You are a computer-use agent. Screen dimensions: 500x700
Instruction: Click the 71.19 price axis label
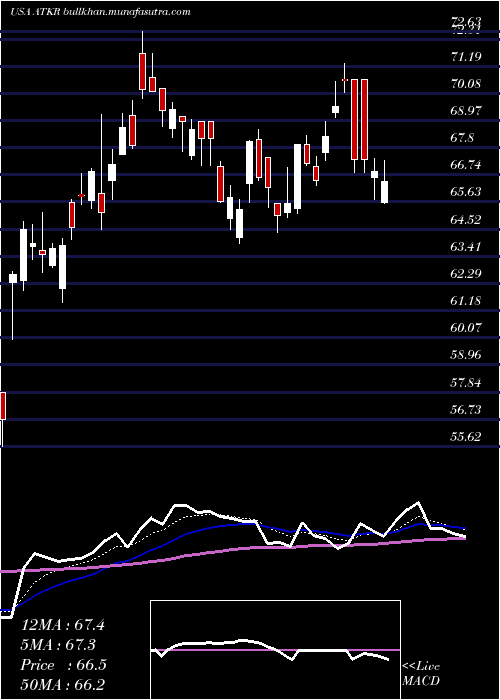[x=466, y=56]
